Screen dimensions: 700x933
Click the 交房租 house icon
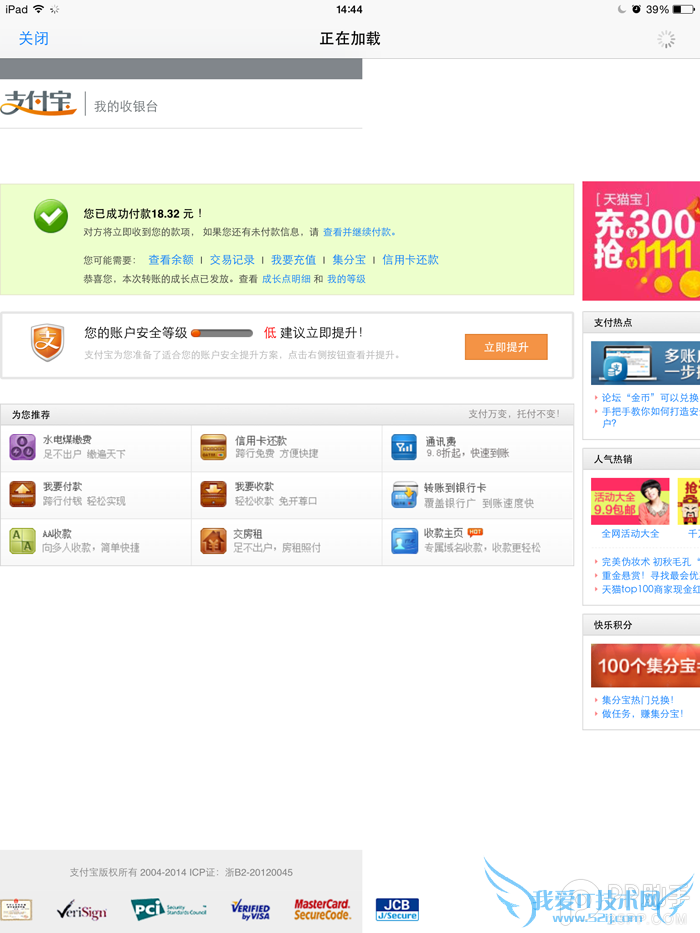[x=213, y=541]
